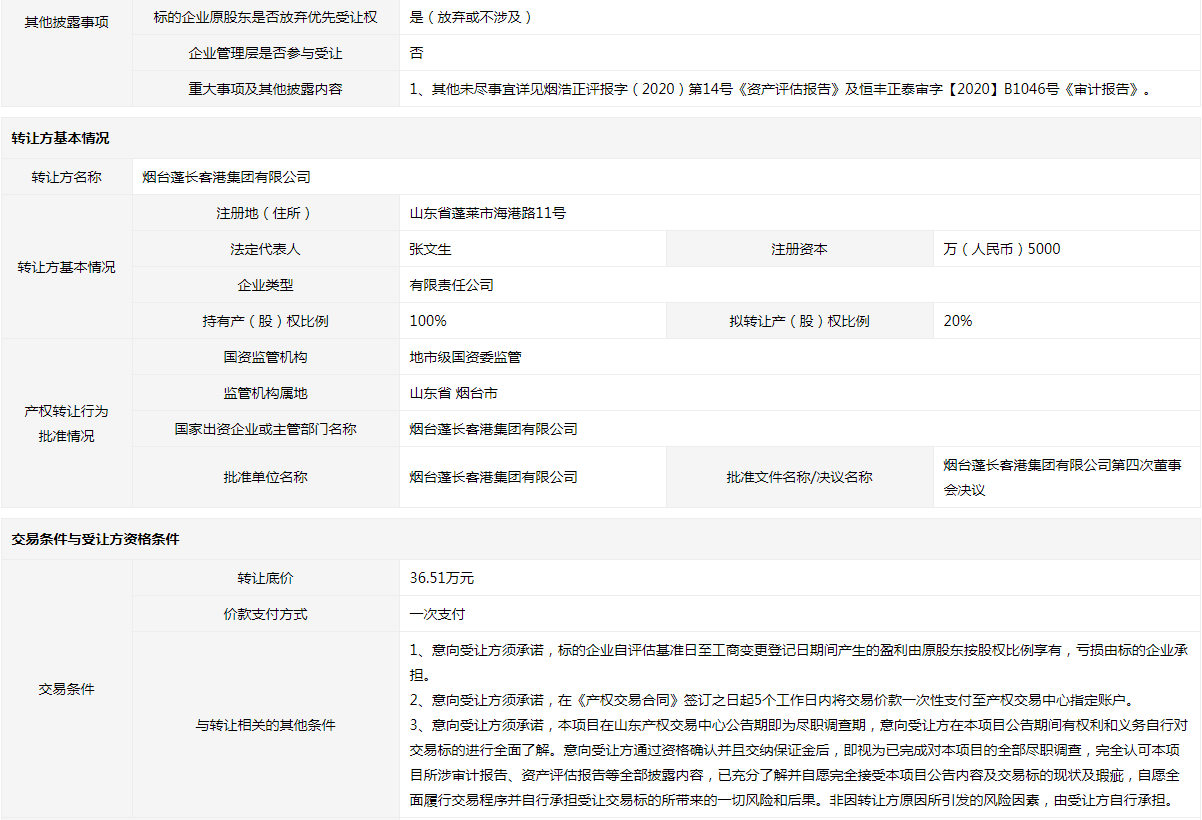Click the value 第四次董事会决议
This screenshot has width=1202, height=820.
pyautogui.click(x=1062, y=477)
